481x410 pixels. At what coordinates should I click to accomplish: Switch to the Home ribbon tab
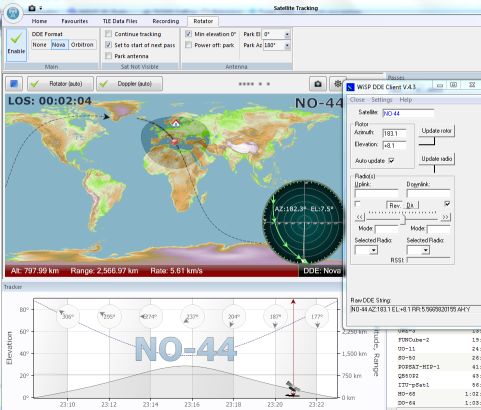[x=39, y=21]
